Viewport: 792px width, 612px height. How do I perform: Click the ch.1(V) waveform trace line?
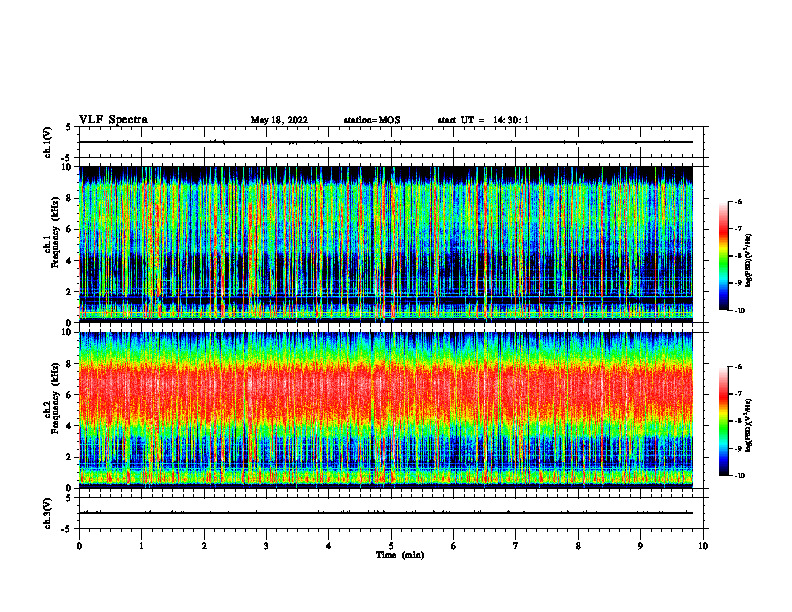coord(386,142)
